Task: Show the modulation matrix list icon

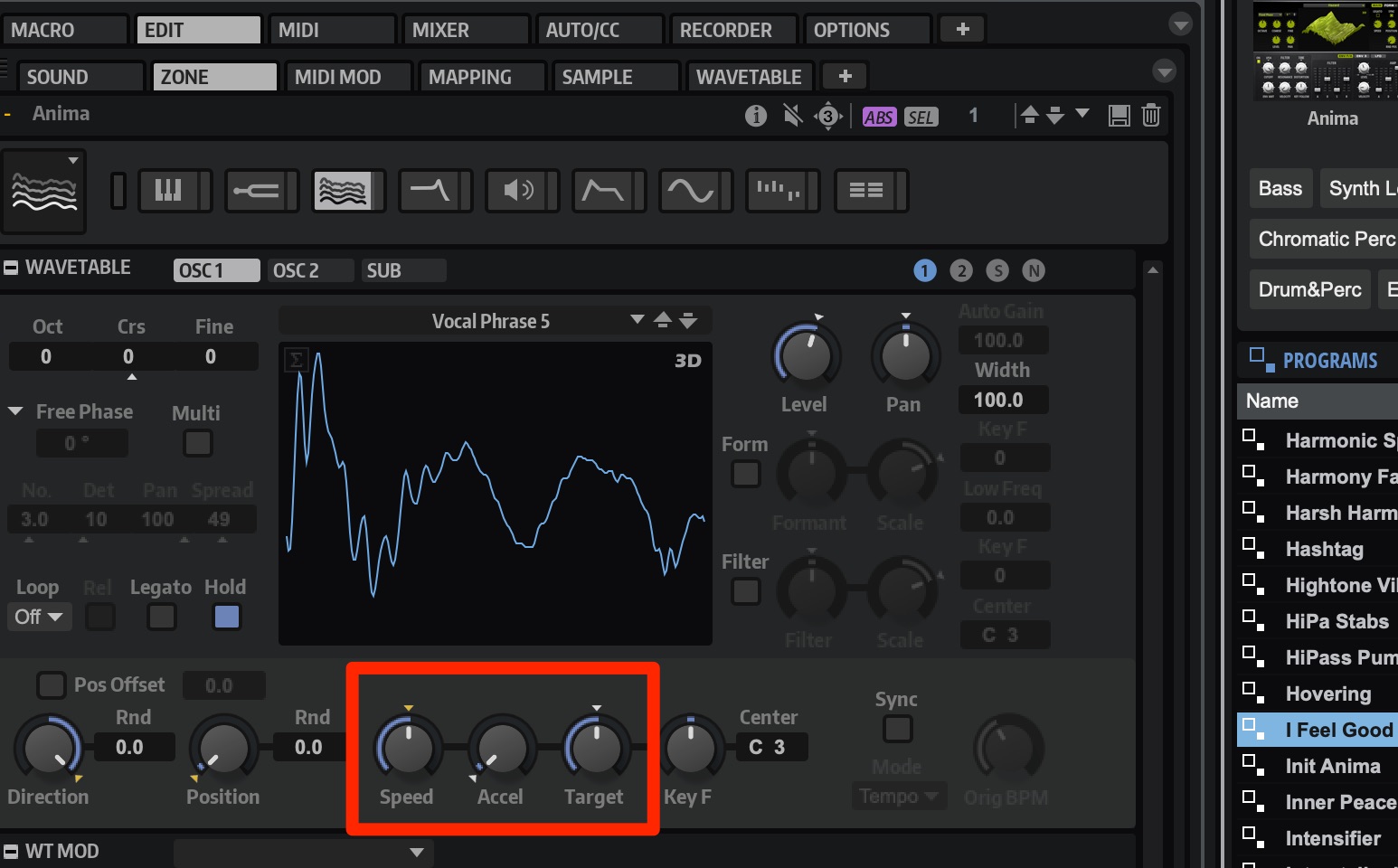Action: click(x=865, y=190)
